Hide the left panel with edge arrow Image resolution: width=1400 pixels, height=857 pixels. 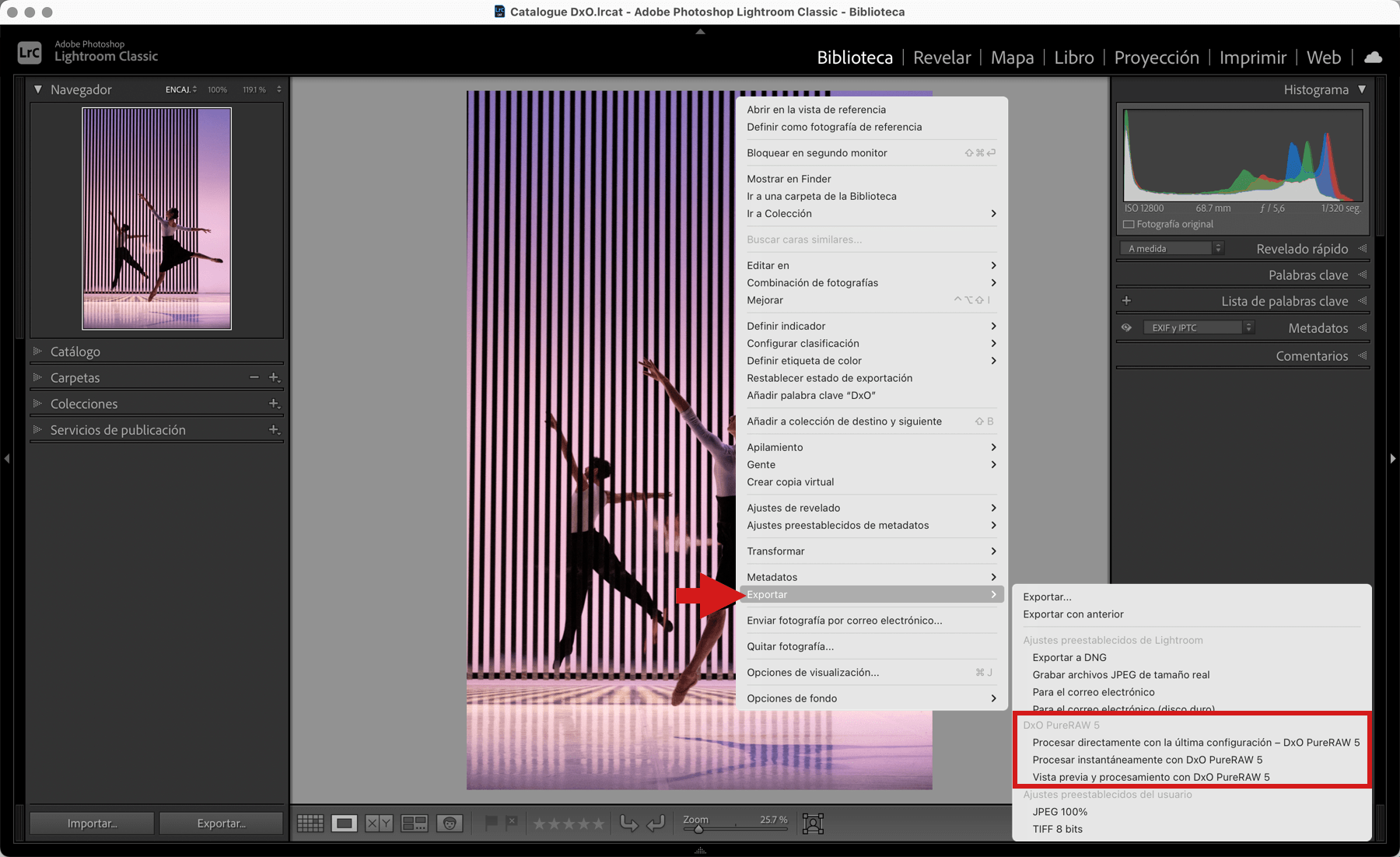(6, 459)
